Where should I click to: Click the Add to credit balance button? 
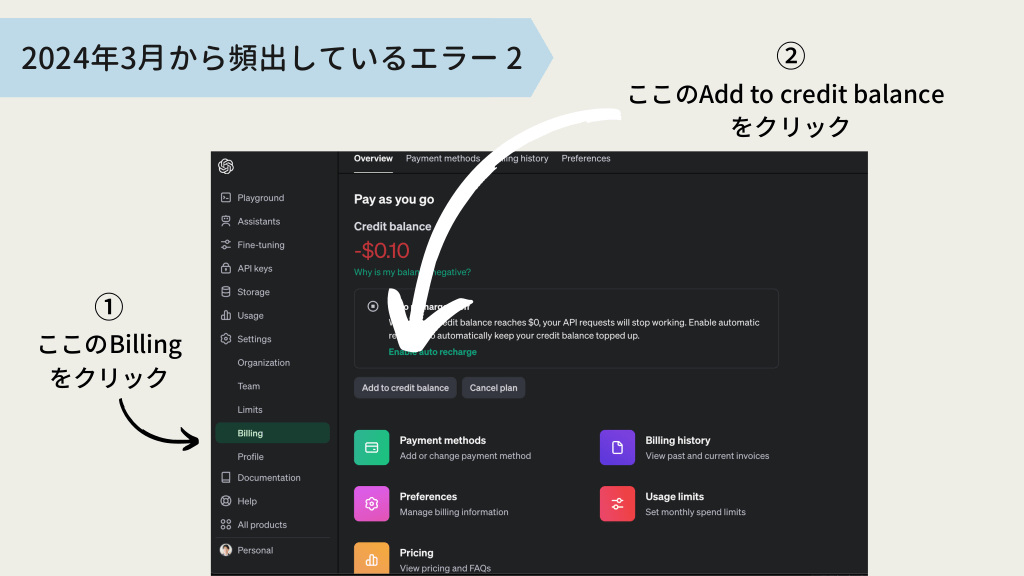pos(405,388)
